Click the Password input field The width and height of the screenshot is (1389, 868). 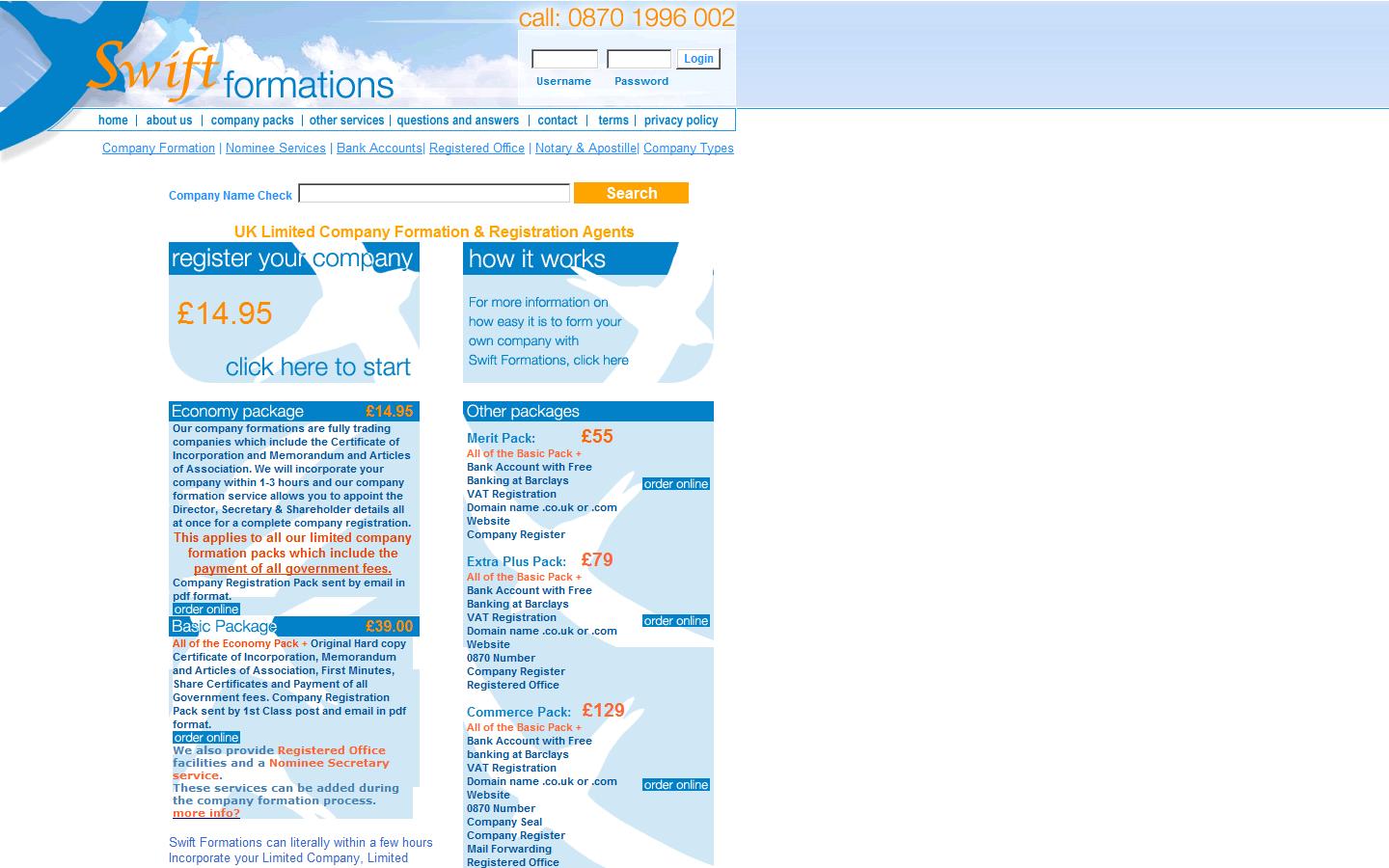tap(639, 59)
